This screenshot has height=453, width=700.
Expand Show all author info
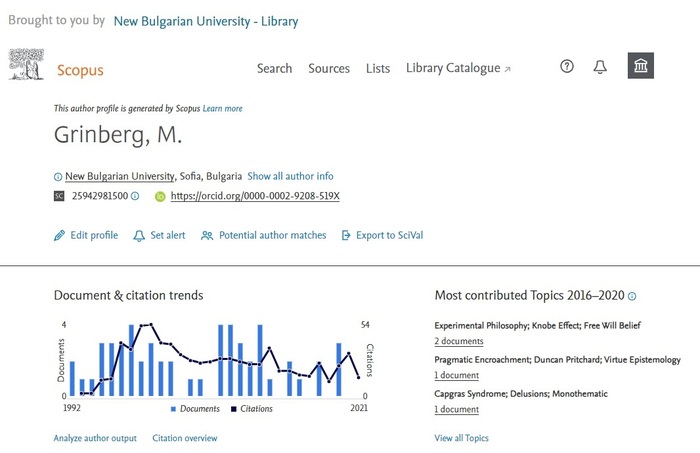290,176
